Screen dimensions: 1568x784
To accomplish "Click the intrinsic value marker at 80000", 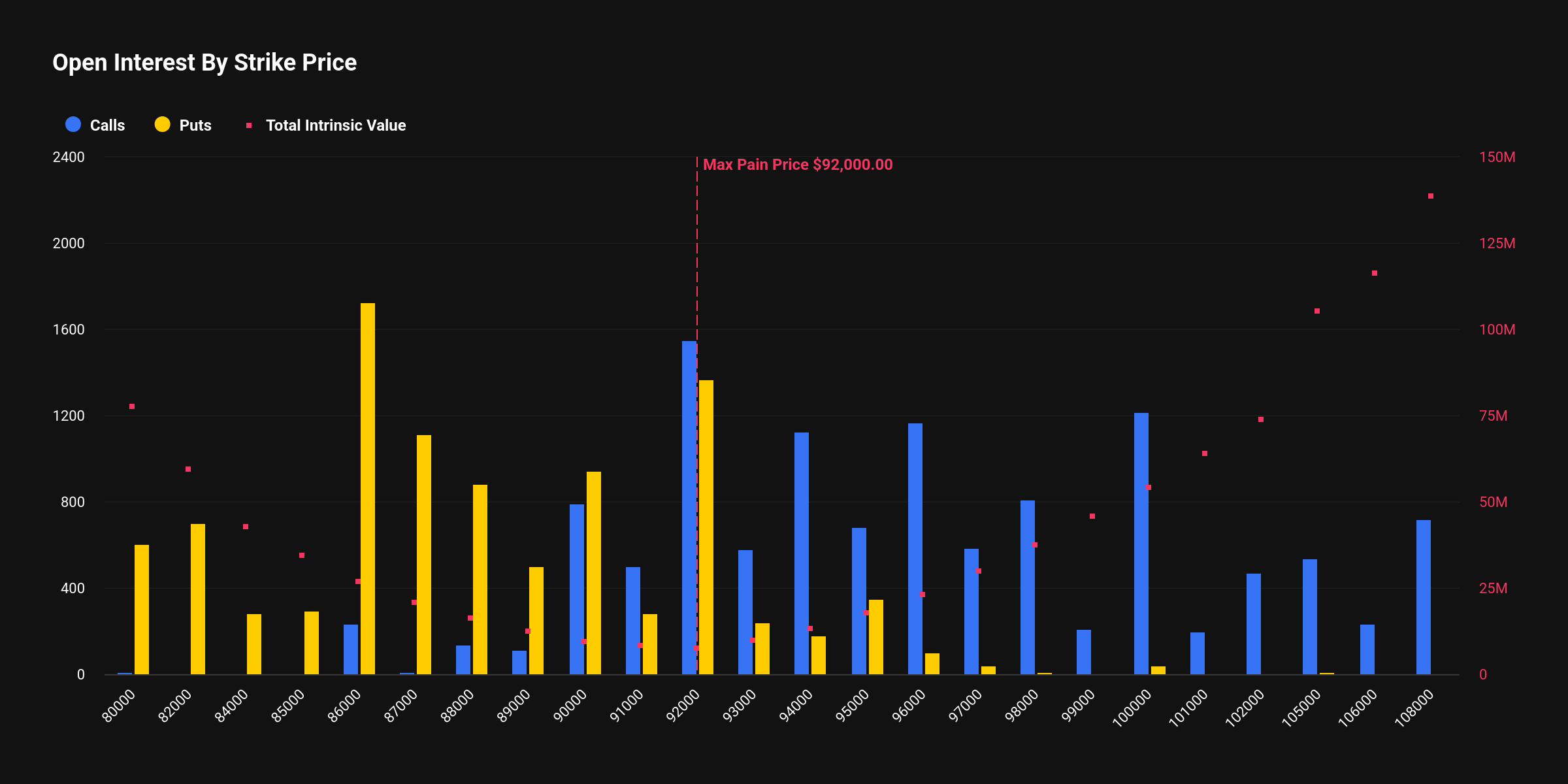I will (x=132, y=406).
